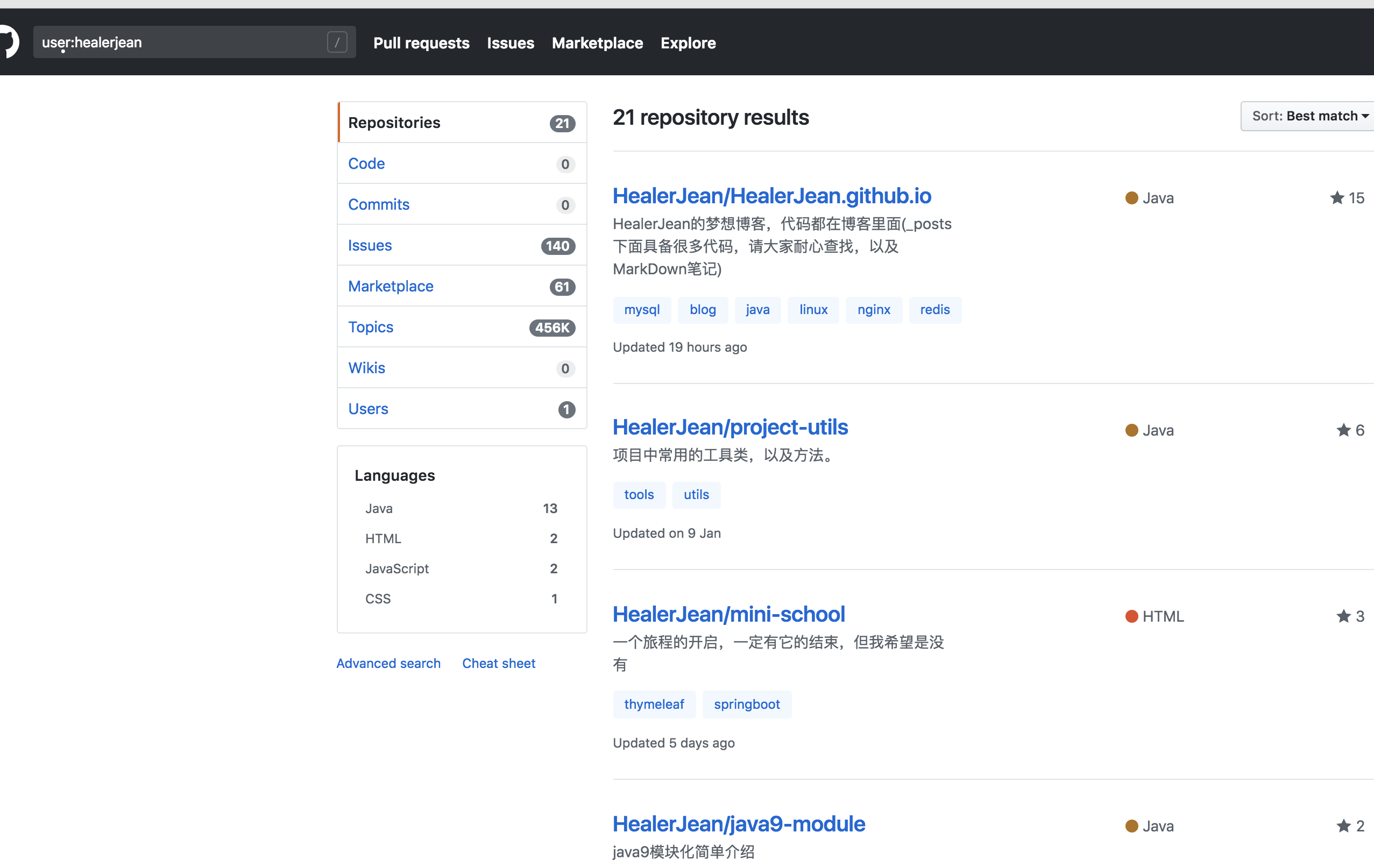Image resolution: width=1374 pixels, height=868 pixels.
Task: Click the star icon for project-utils
Action: point(1343,430)
